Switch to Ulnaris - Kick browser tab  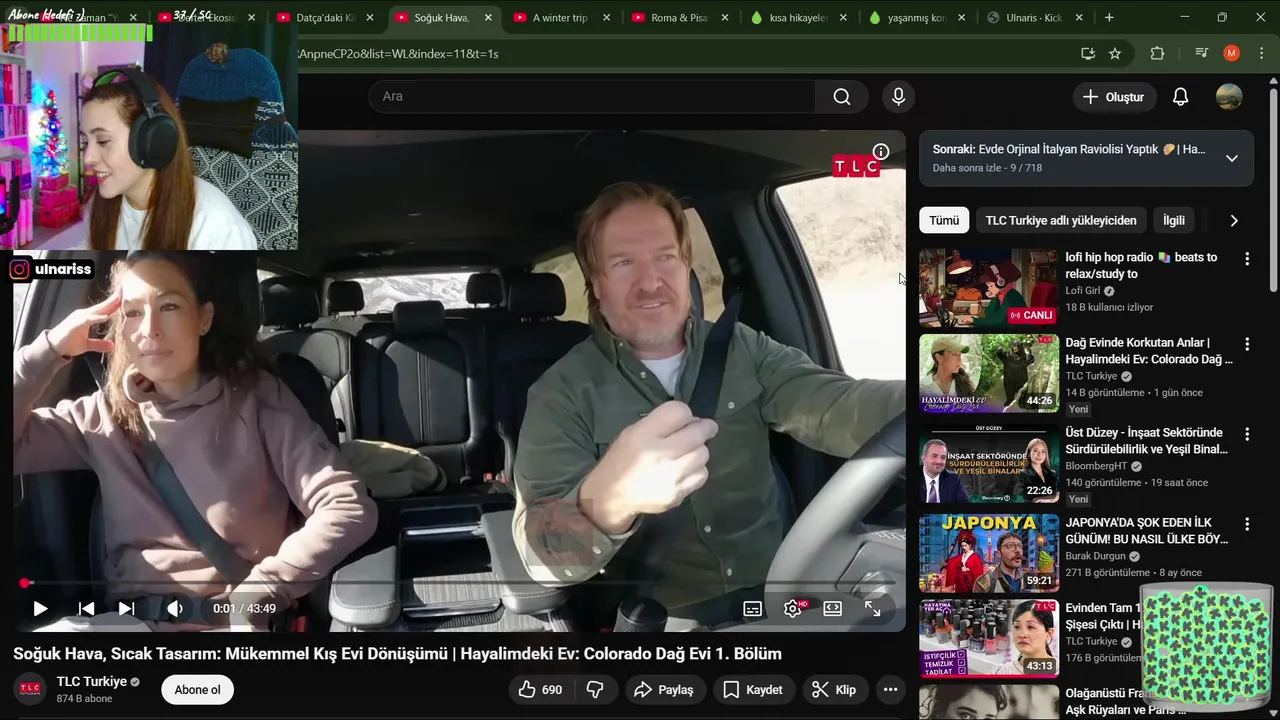coord(1035,18)
